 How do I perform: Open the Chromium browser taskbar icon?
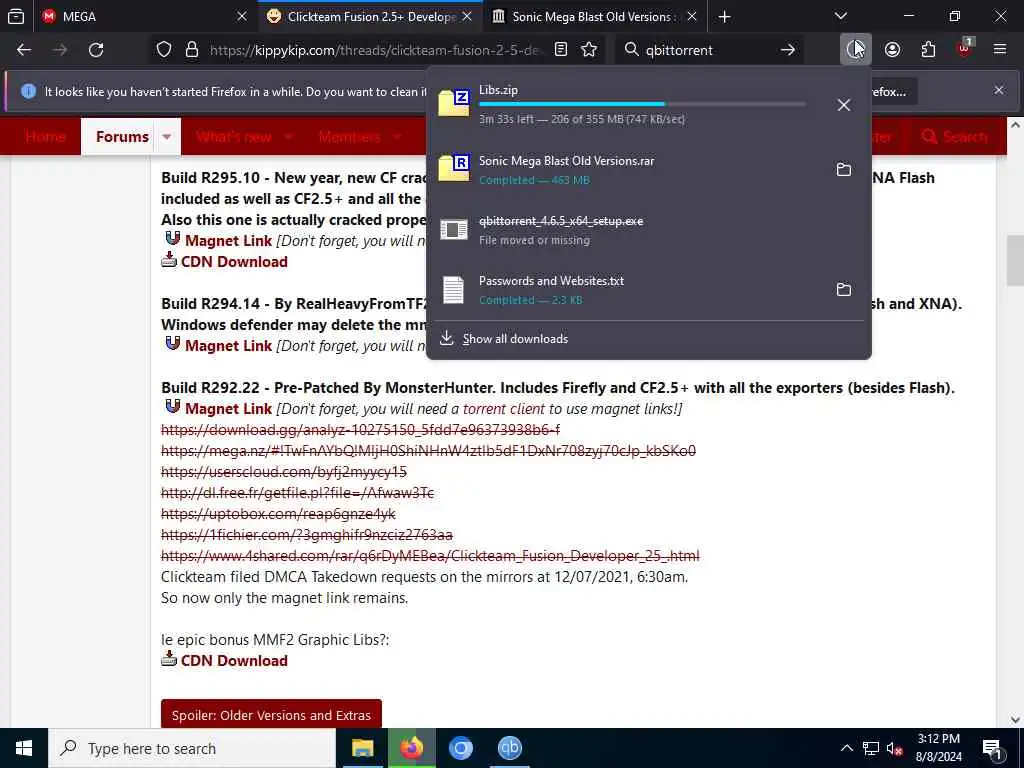point(460,748)
